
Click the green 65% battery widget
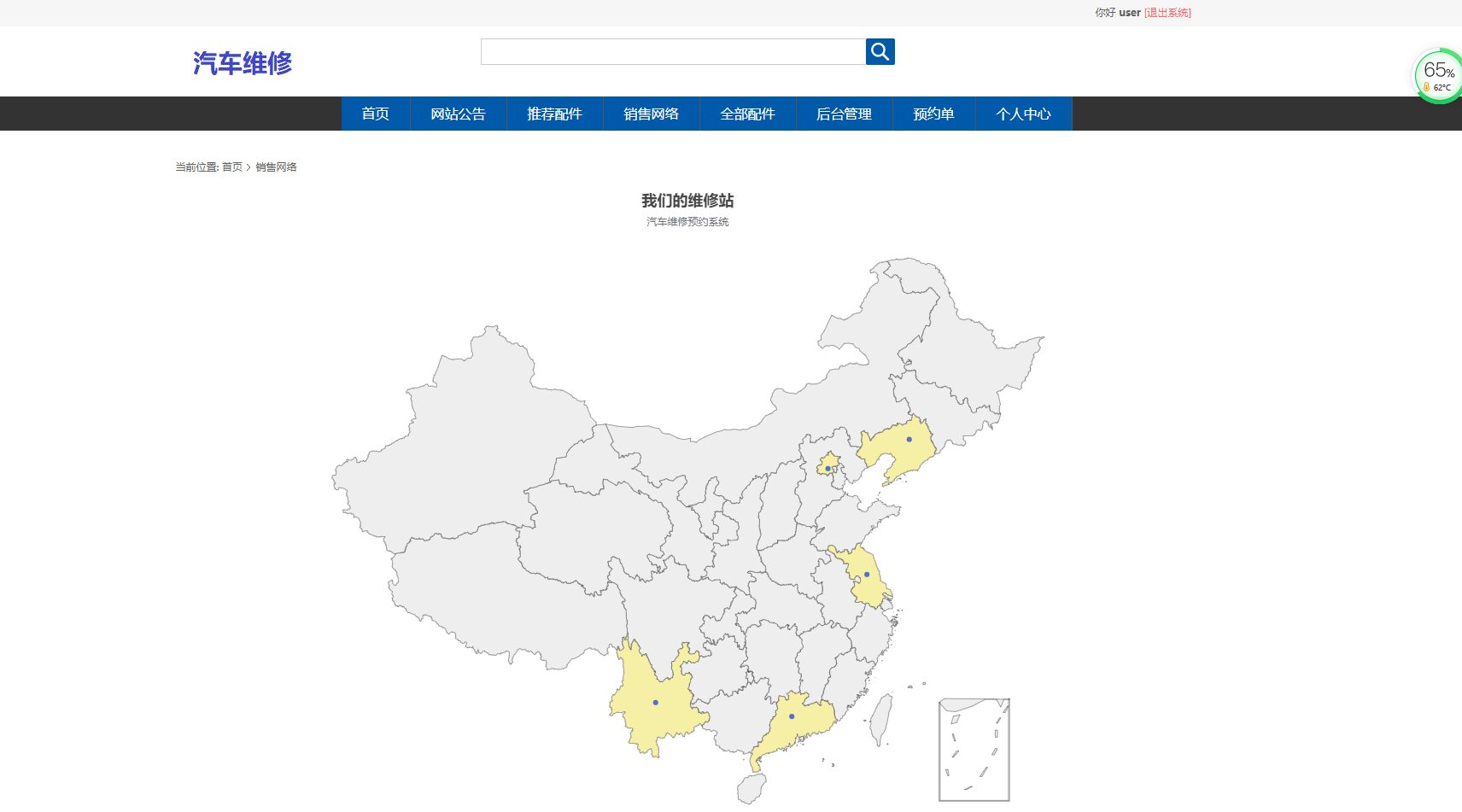click(x=1437, y=75)
